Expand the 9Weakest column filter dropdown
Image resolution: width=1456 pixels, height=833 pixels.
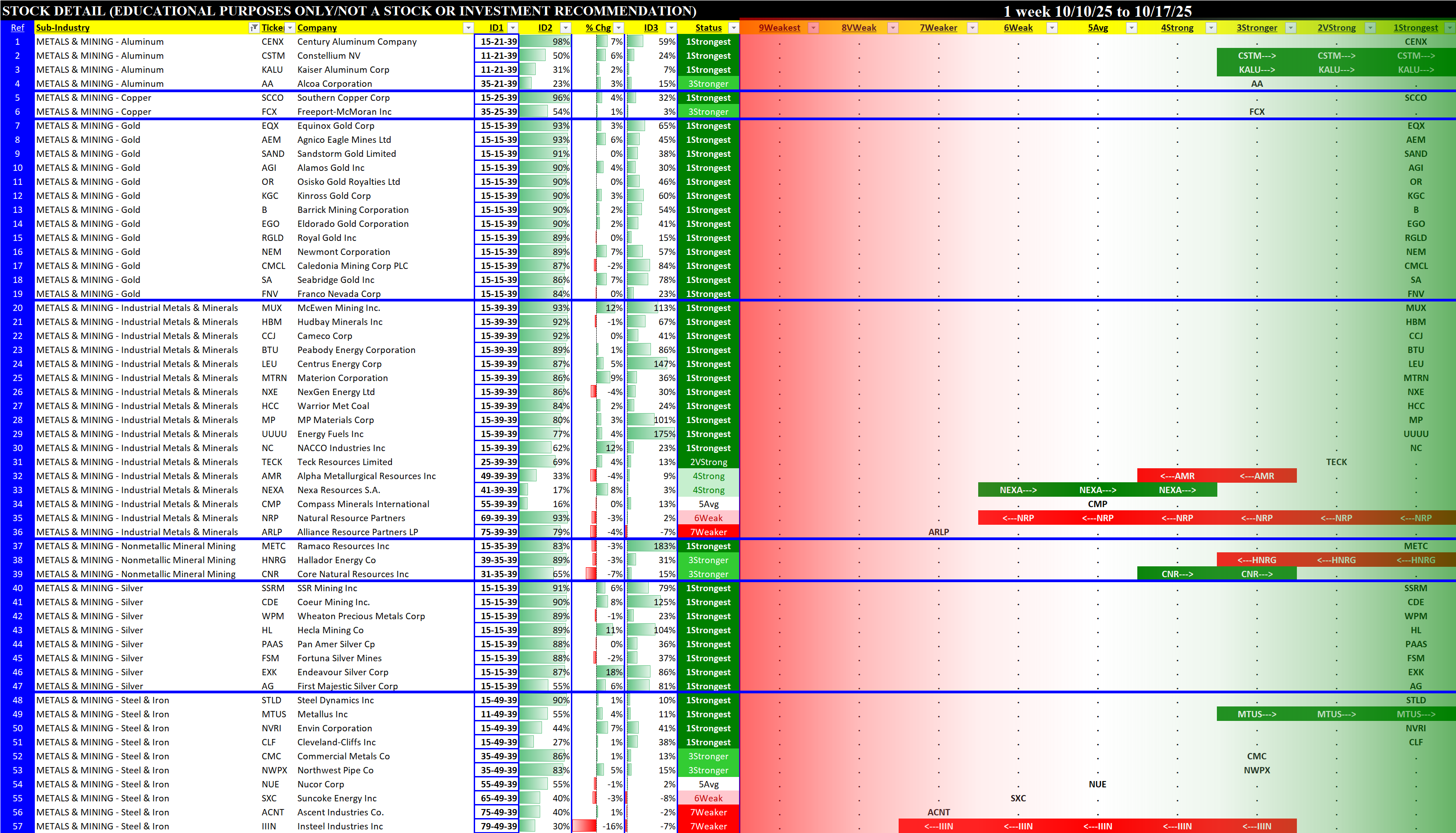(813, 28)
